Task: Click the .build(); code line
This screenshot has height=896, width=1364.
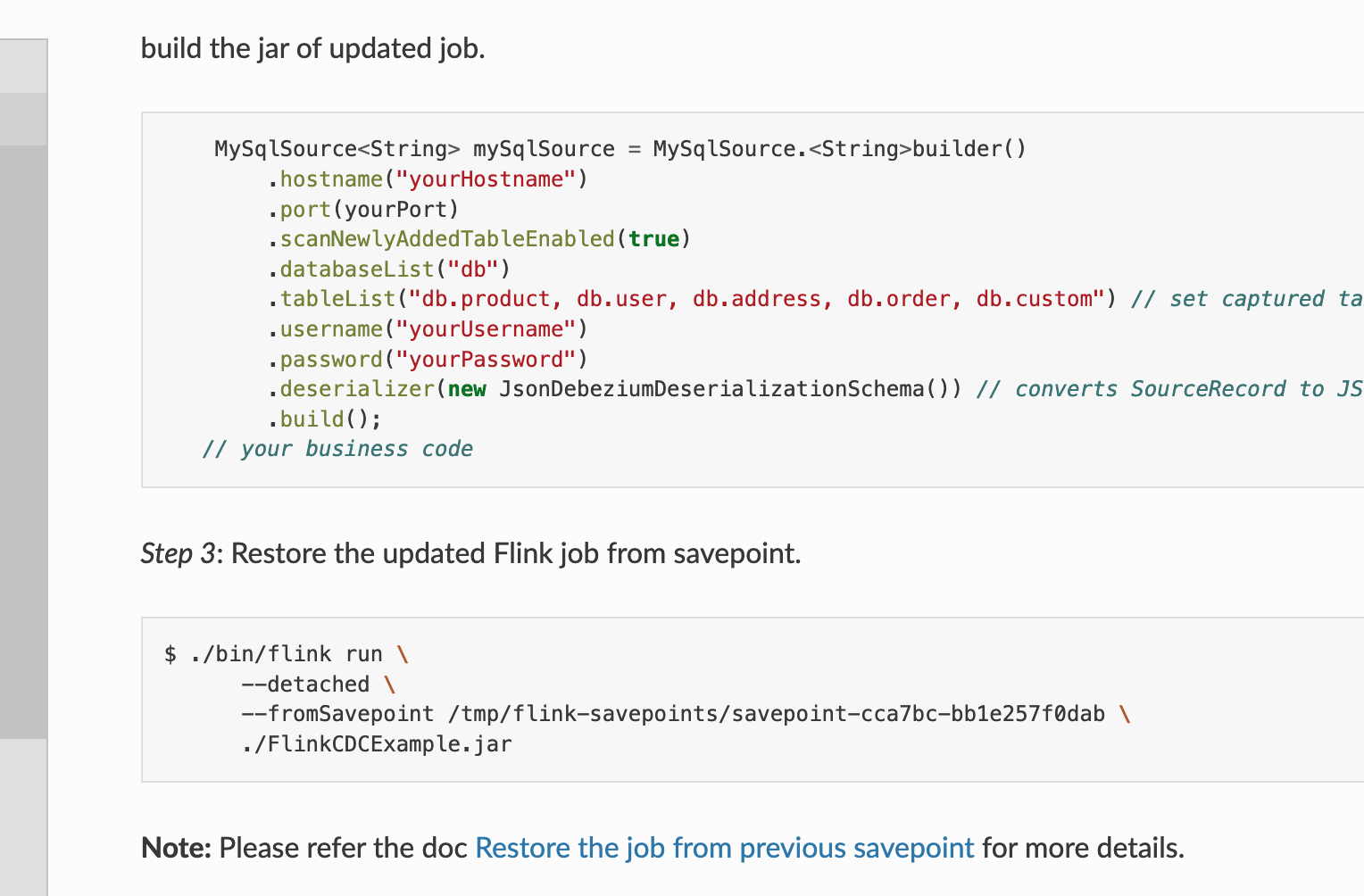Action: 324,419
